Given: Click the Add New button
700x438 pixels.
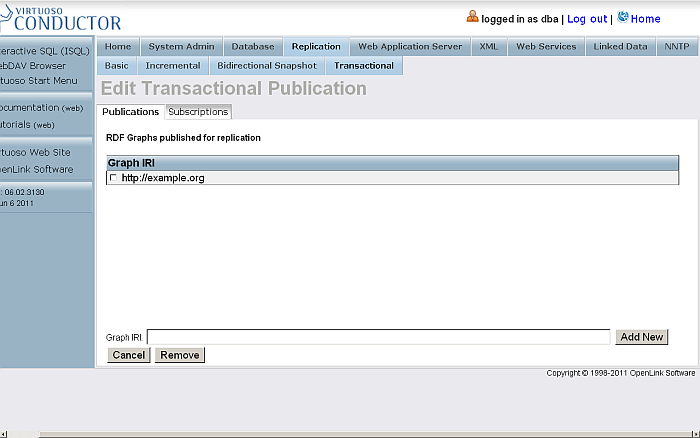Looking at the screenshot, I should click(642, 337).
